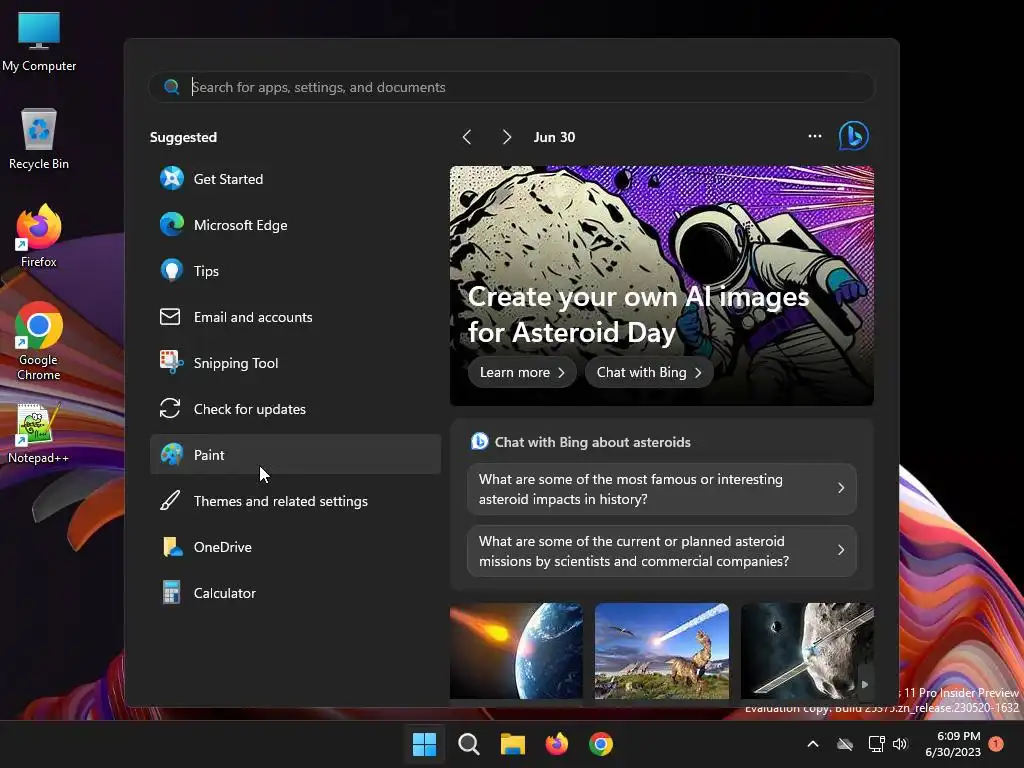Ask about famous asteroid impacts in history
The image size is (1024, 768).
[x=662, y=489]
